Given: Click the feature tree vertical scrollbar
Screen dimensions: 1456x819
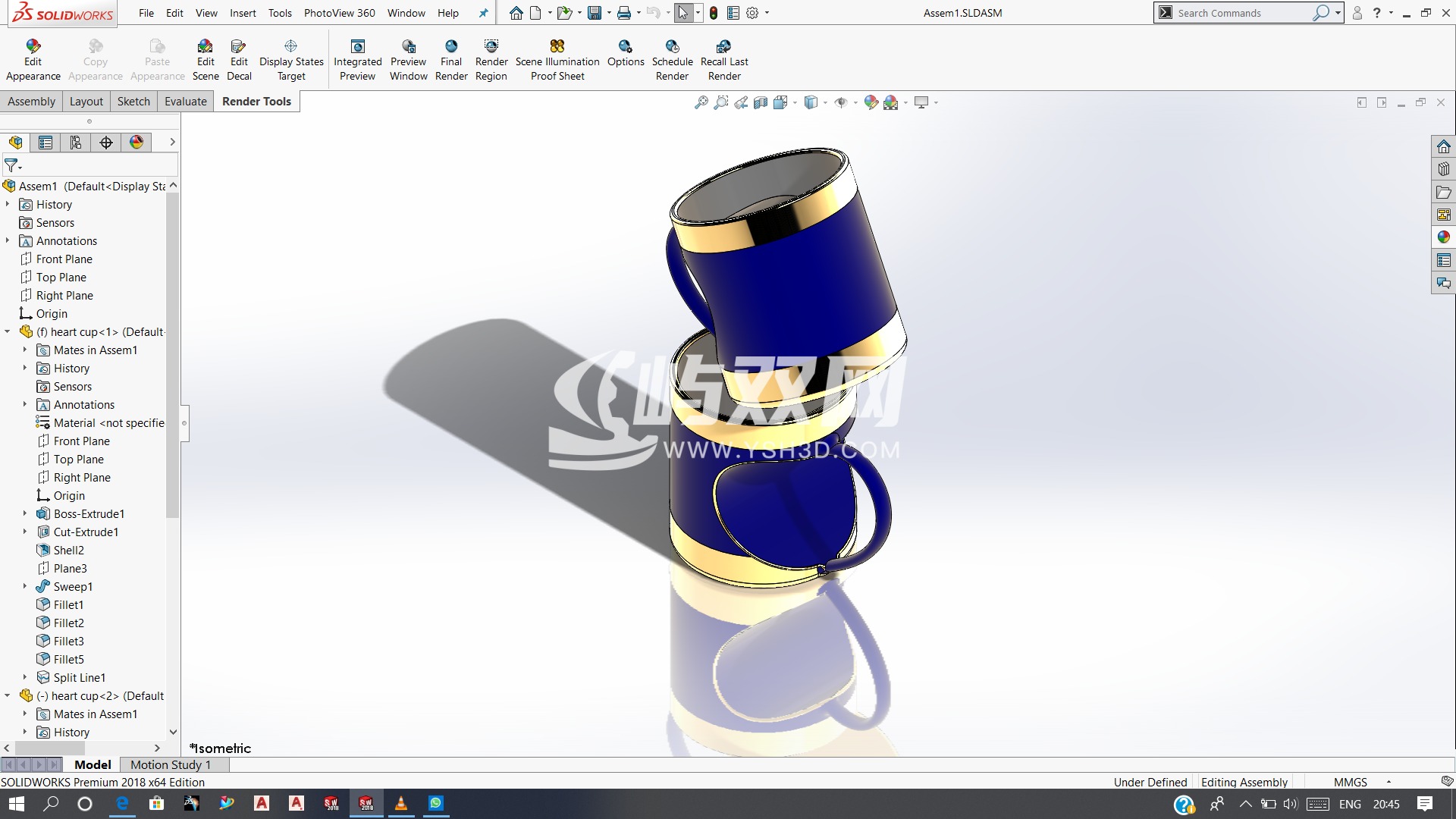Looking at the screenshot, I should point(173,356).
